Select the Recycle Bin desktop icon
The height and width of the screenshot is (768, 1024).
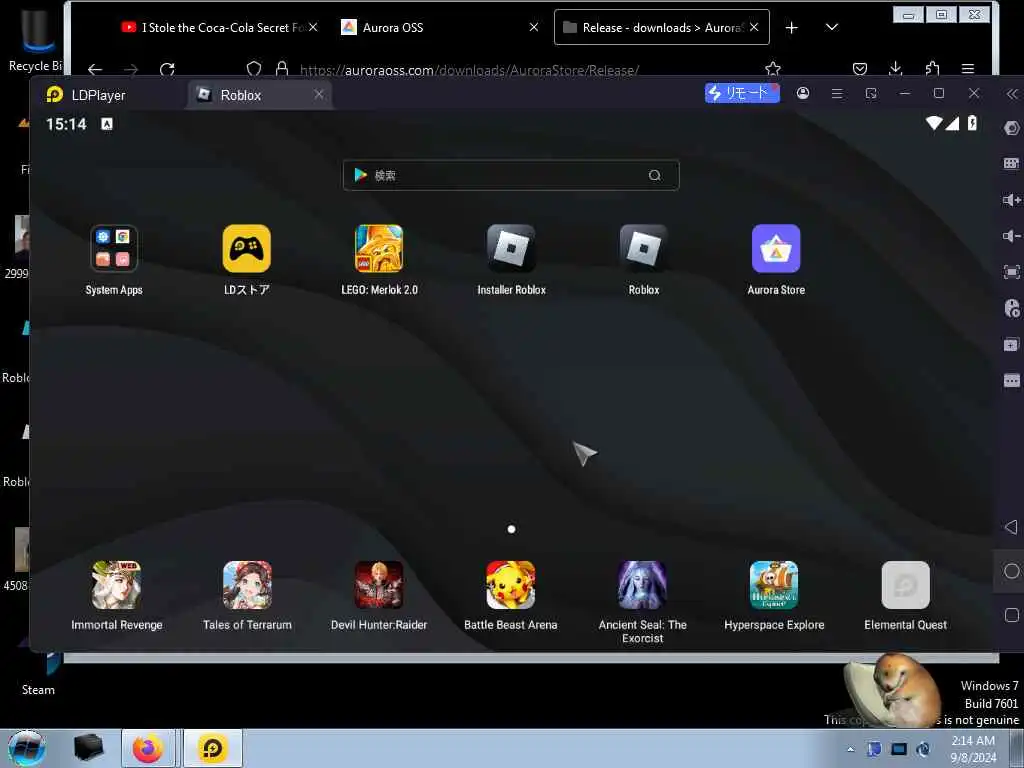point(36,39)
